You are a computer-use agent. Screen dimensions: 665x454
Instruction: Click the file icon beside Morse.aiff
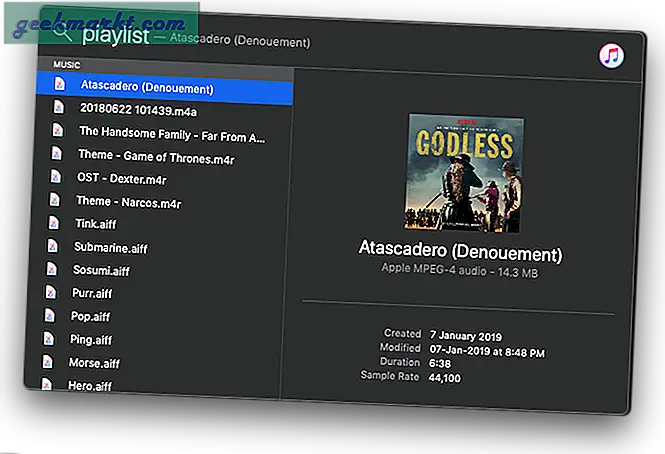click(45, 362)
